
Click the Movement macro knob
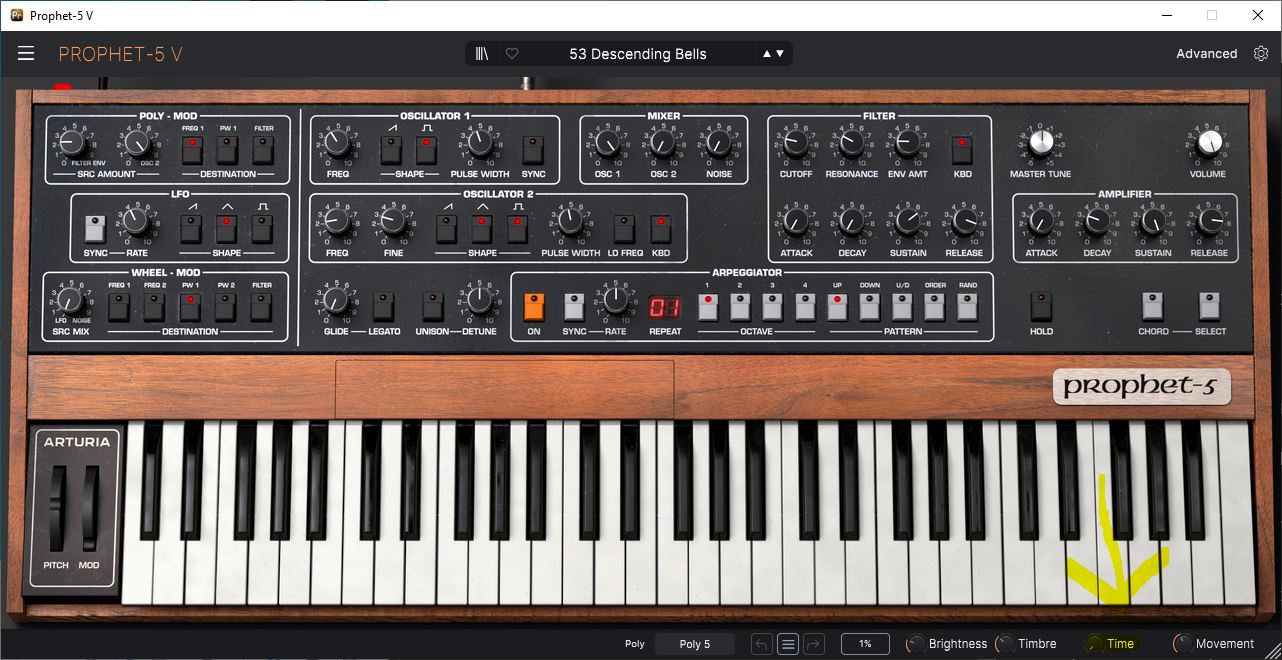click(x=1182, y=644)
